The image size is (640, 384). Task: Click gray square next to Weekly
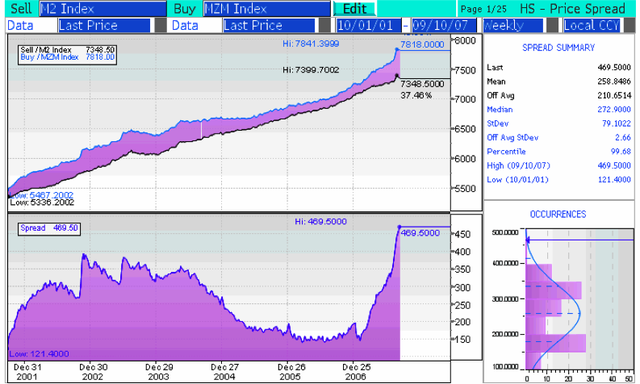[x=552, y=25]
